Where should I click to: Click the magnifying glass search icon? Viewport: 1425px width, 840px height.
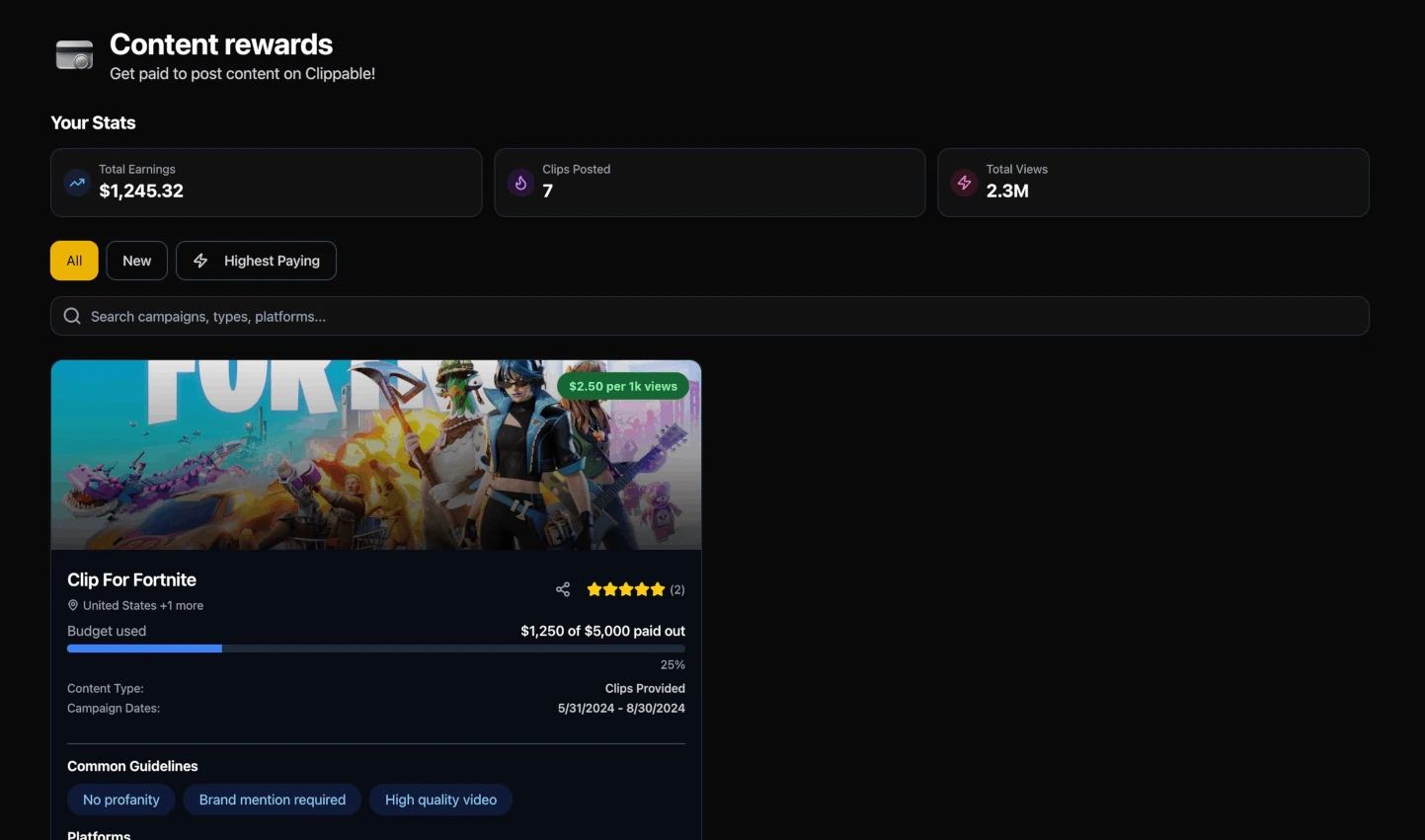pos(72,316)
